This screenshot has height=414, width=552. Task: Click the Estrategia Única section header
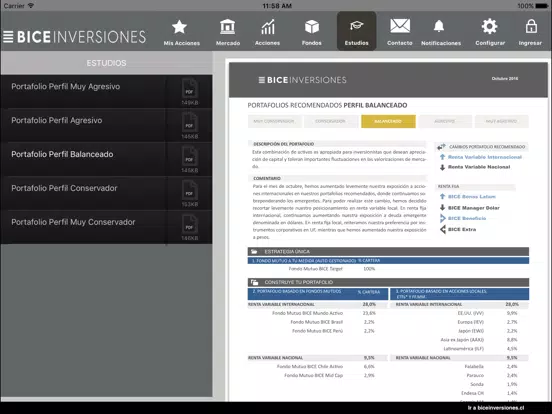tap(388, 251)
